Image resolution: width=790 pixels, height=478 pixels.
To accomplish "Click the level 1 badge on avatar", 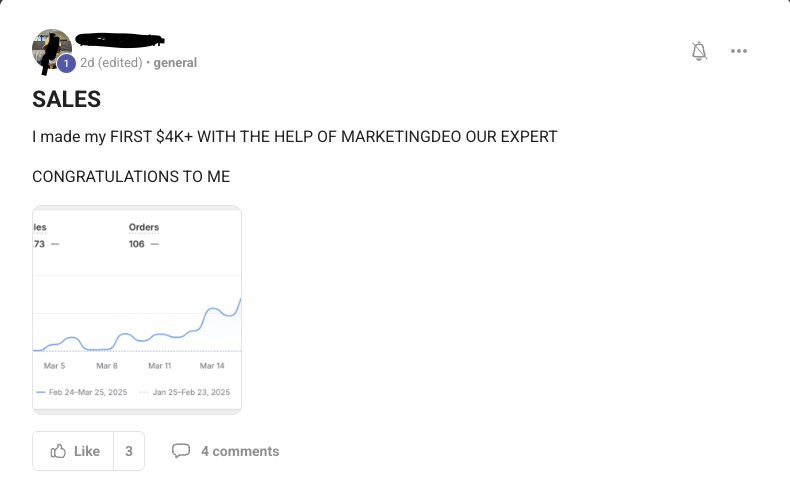I will 66,64.
